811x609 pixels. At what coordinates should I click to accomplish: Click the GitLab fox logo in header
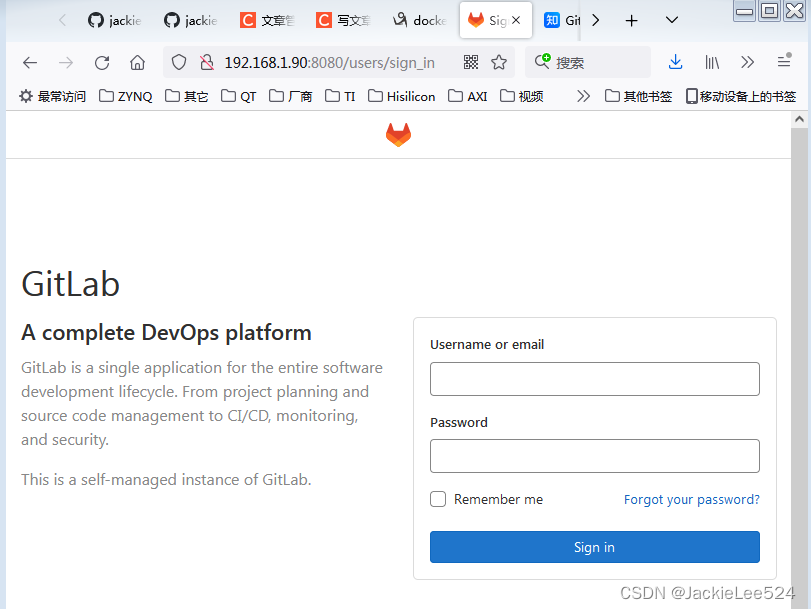(398, 135)
